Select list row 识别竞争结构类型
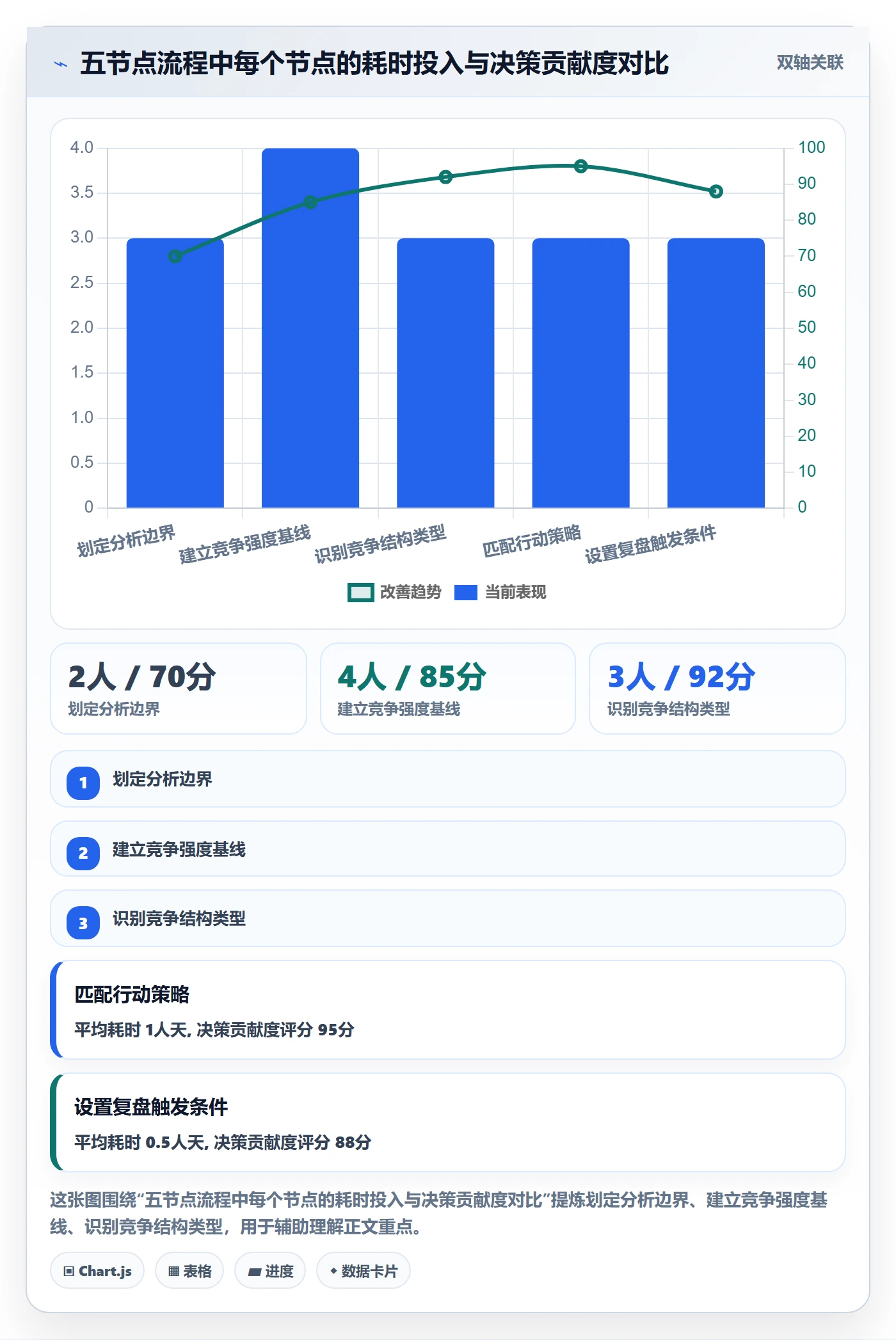The image size is (896, 1340). point(448,918)
